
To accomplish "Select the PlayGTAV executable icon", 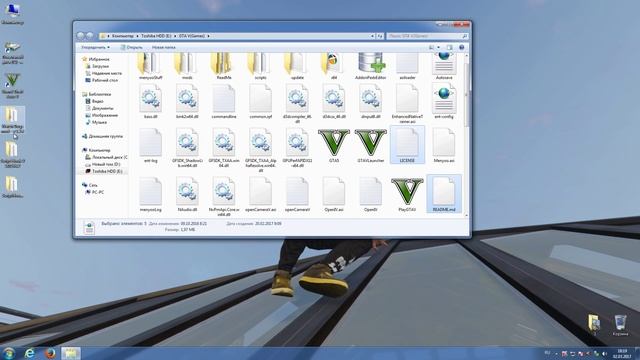I will [x=407, y=194].
